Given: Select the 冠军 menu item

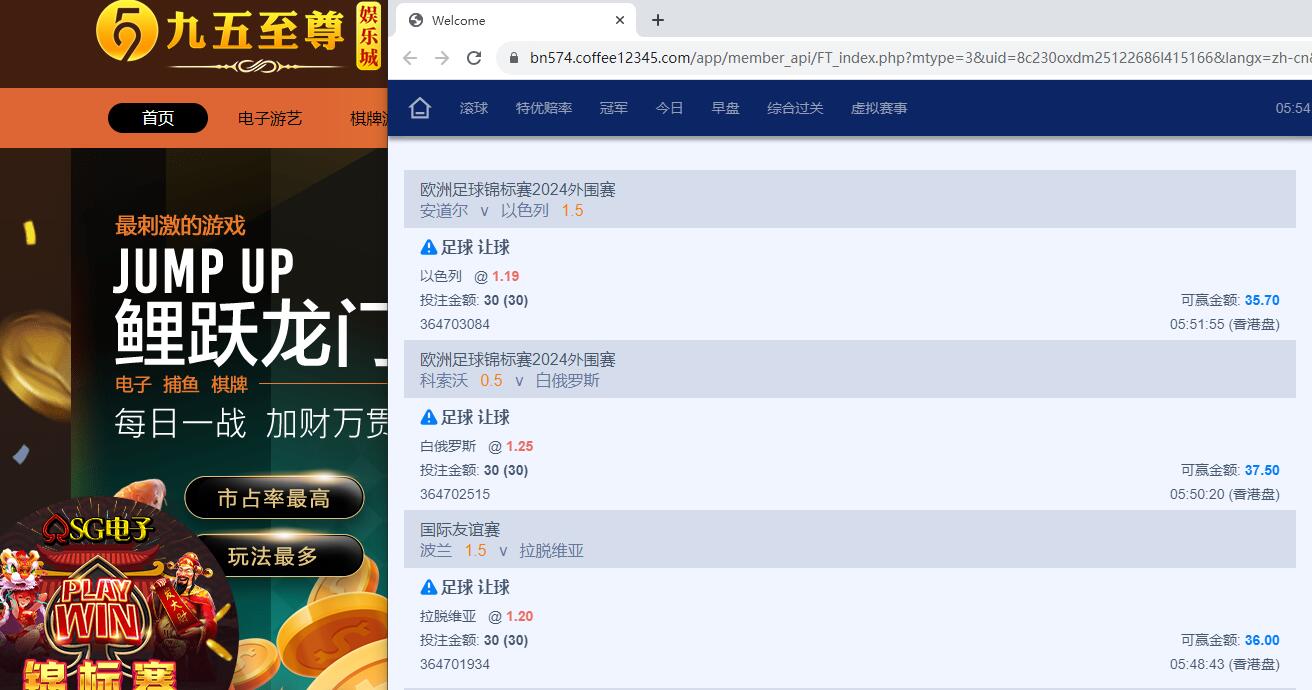Looking at the screenshot, I should click(614, 108).
